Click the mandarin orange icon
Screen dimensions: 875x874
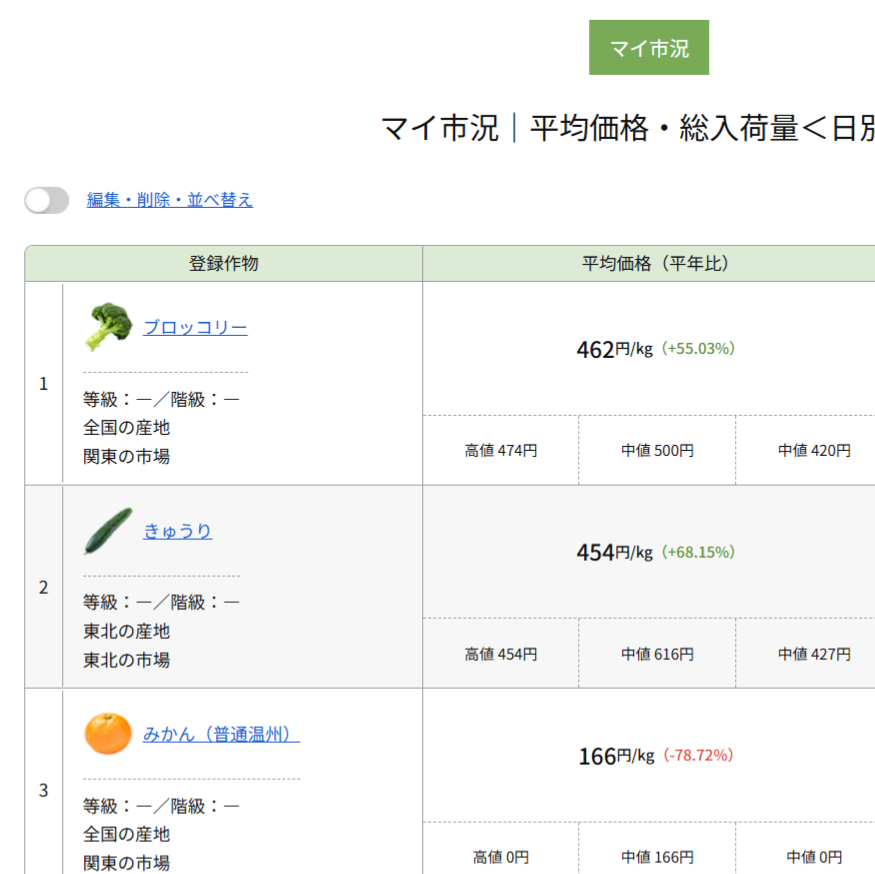click(x=108, y=734)
